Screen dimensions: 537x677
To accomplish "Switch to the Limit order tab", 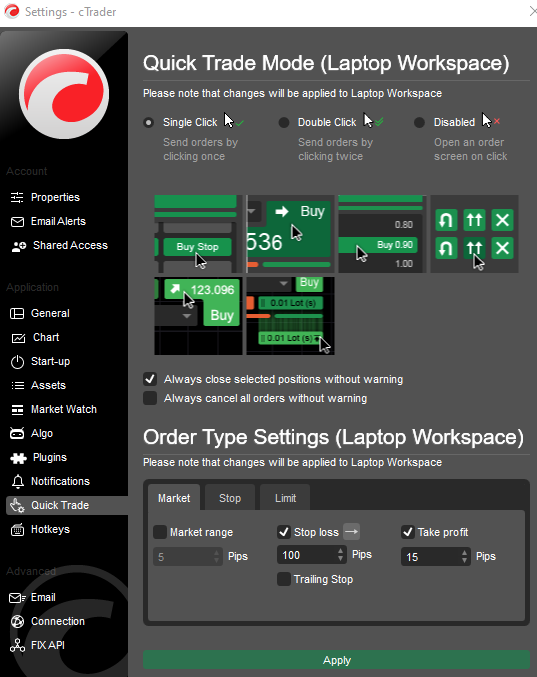I will tap(285, 498).
